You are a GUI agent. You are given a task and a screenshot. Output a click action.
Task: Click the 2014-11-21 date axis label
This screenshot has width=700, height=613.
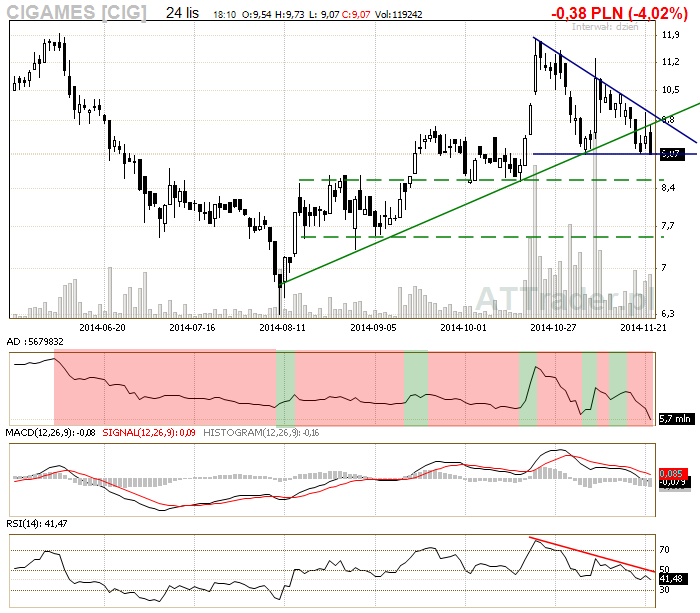(643, 328)
